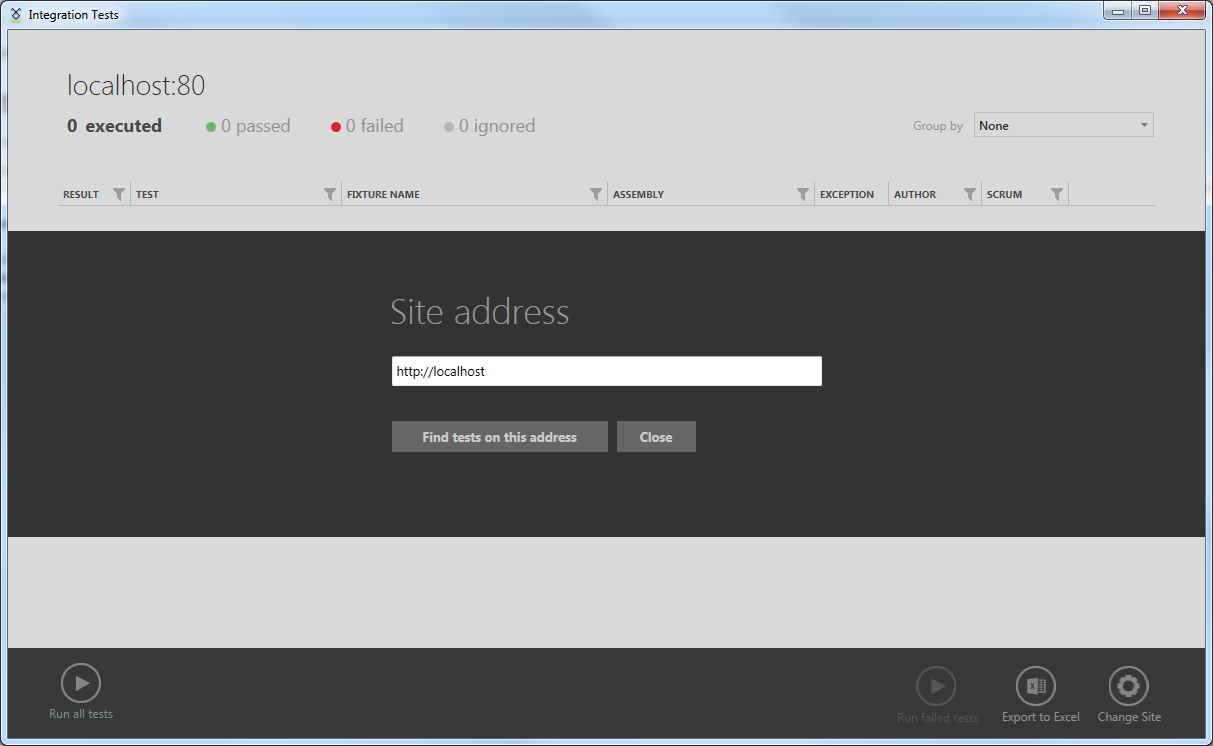Open the ASSEMBLY column filter funnel
This screenshot has width=1213, height=746.
tap(803, 194)
